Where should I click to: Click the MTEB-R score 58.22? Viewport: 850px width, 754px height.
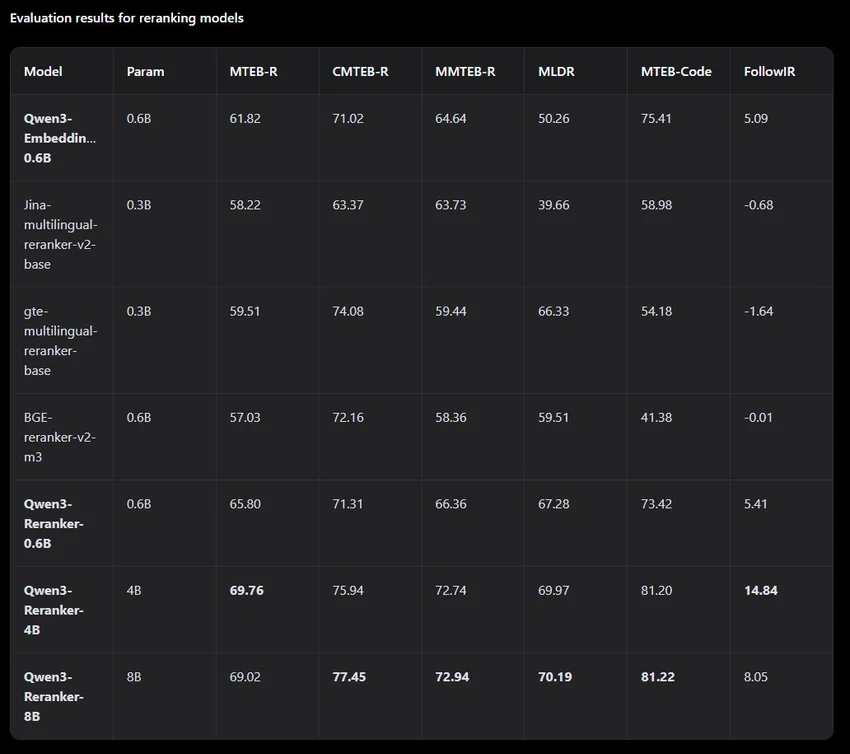coord(245,205)
